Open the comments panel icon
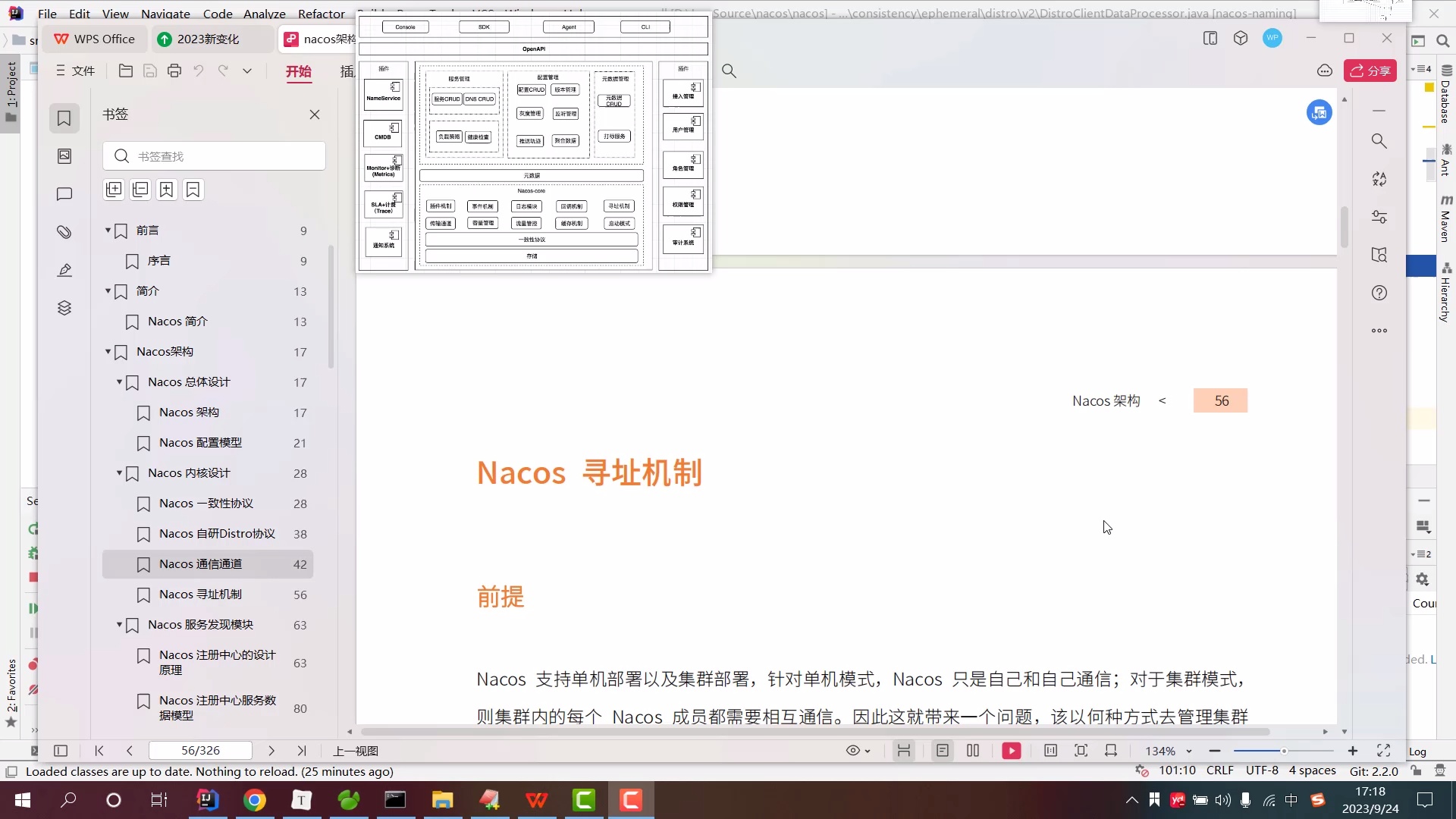The image size is (1456, 819). [64, 194]
